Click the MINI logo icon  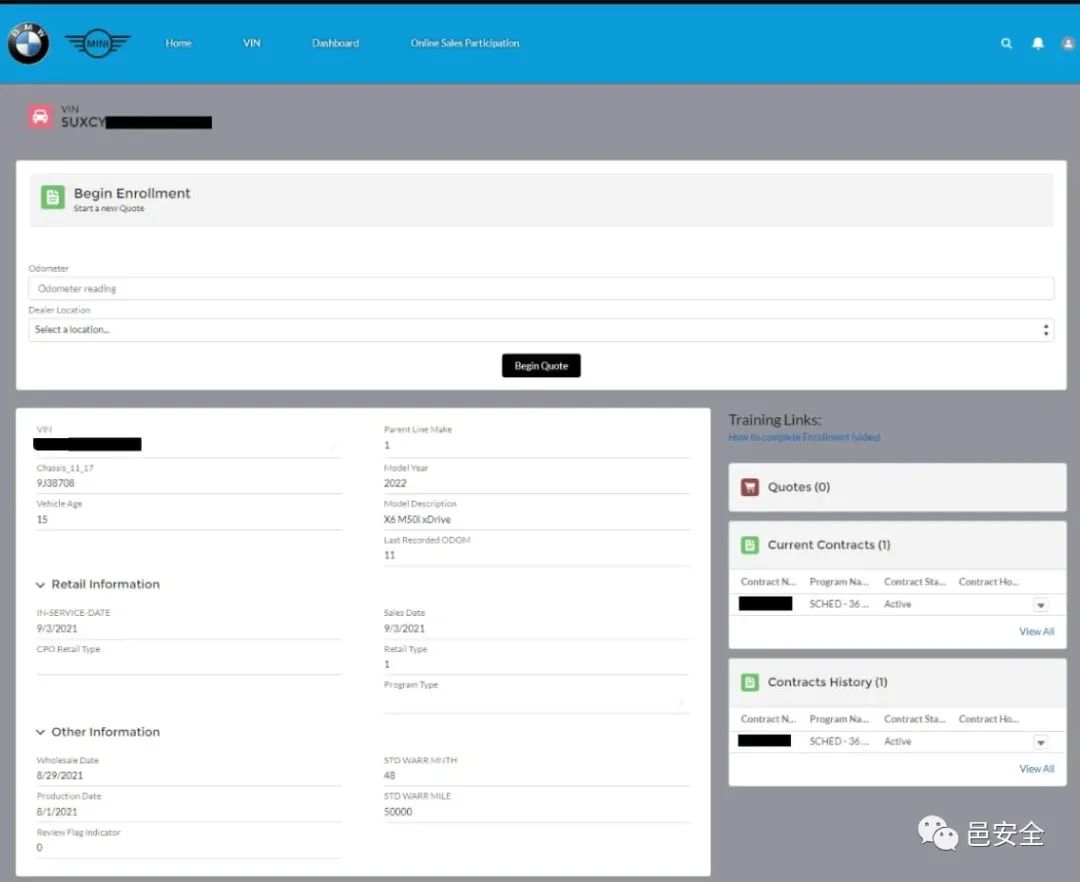[98, 43]
